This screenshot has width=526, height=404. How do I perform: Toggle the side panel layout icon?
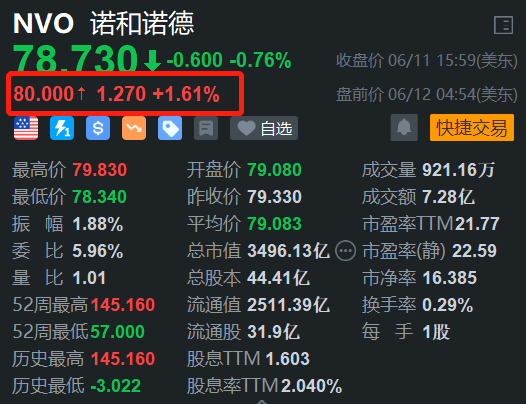coord(504,25)
